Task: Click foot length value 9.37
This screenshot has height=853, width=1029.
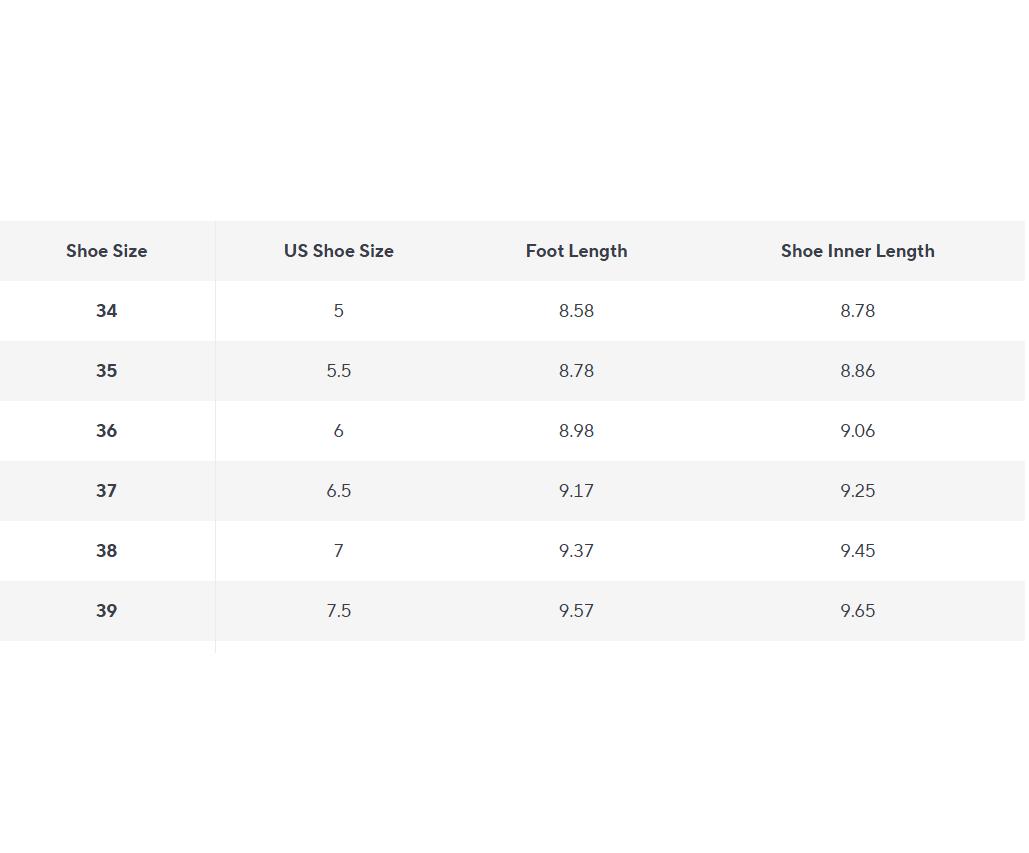Action: click(x=576, y=551)
